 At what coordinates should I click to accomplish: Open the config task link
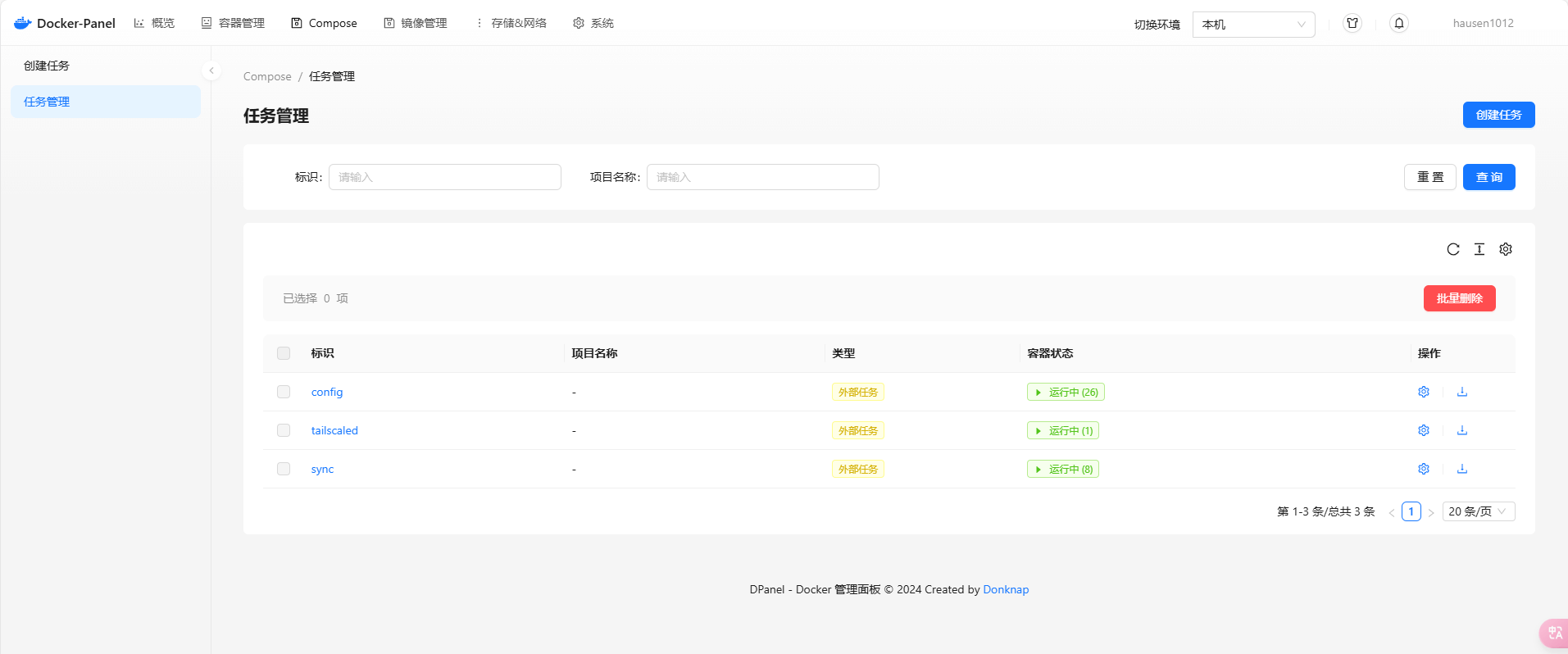pyautogui.click(x=327, y=392)
